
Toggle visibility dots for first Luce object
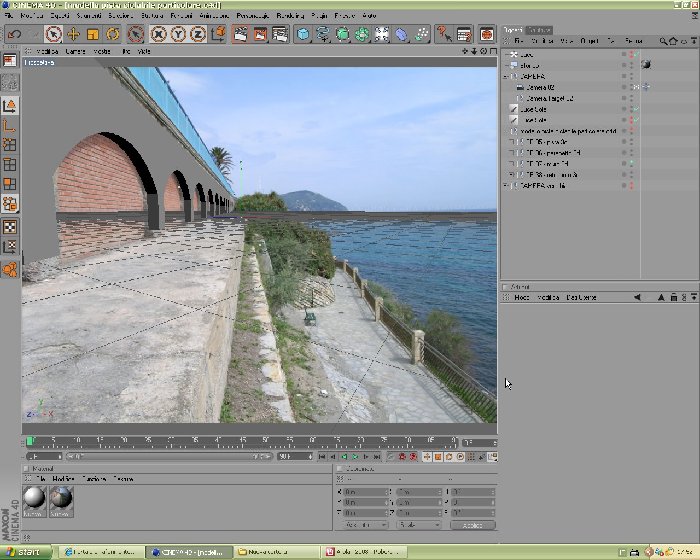[x=631, y=54]
